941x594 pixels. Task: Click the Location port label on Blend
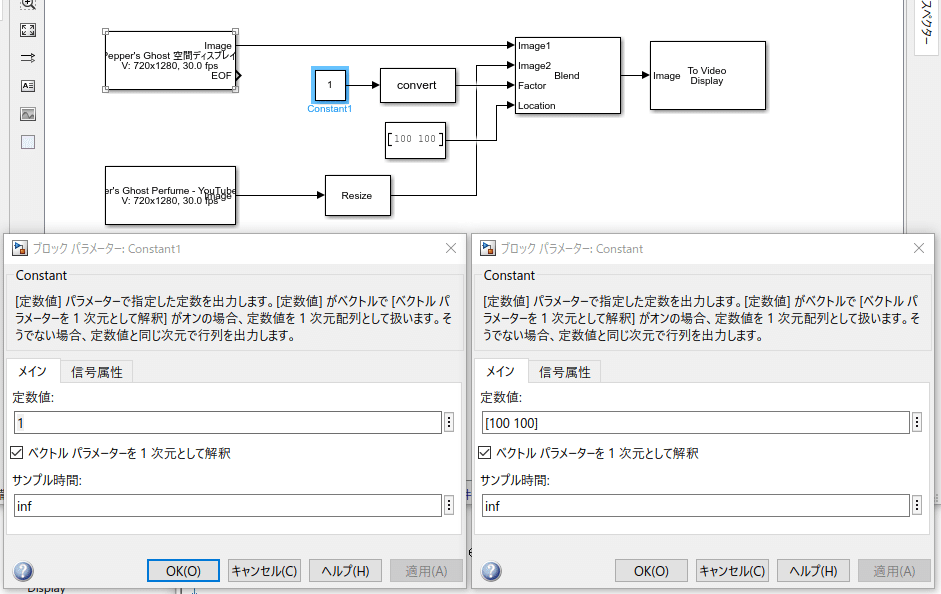click(x=537, y=106)
